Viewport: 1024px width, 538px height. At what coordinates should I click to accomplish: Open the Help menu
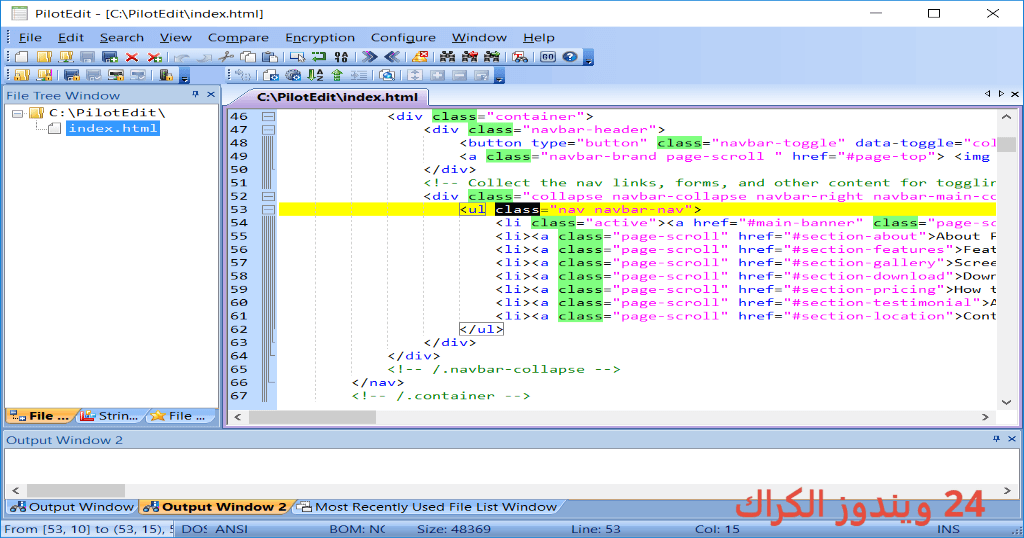point(539,38)
